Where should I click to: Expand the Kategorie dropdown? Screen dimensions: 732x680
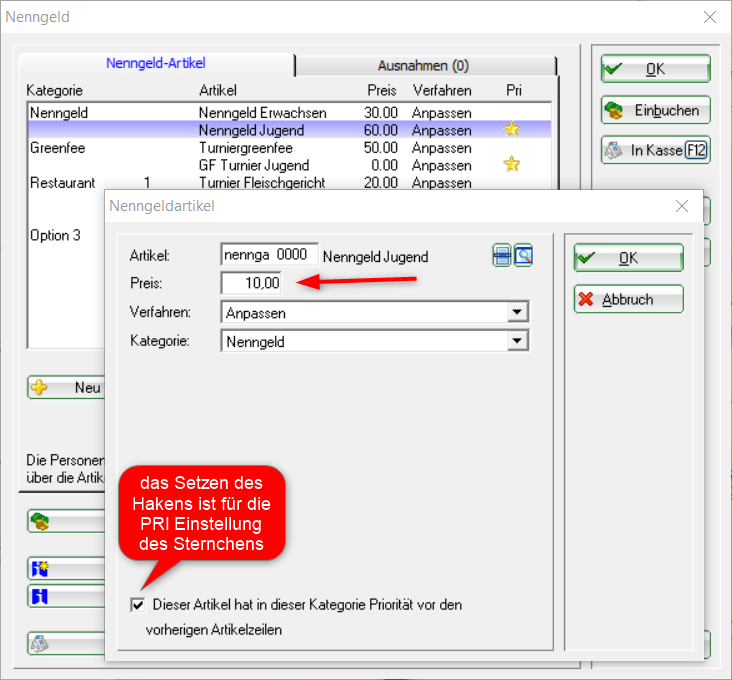click(516, 342)
